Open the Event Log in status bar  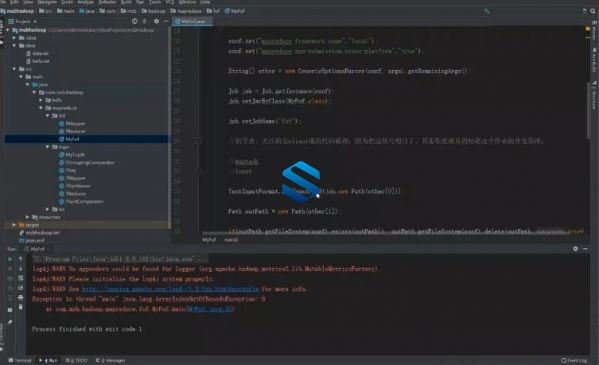coord(574,360)
